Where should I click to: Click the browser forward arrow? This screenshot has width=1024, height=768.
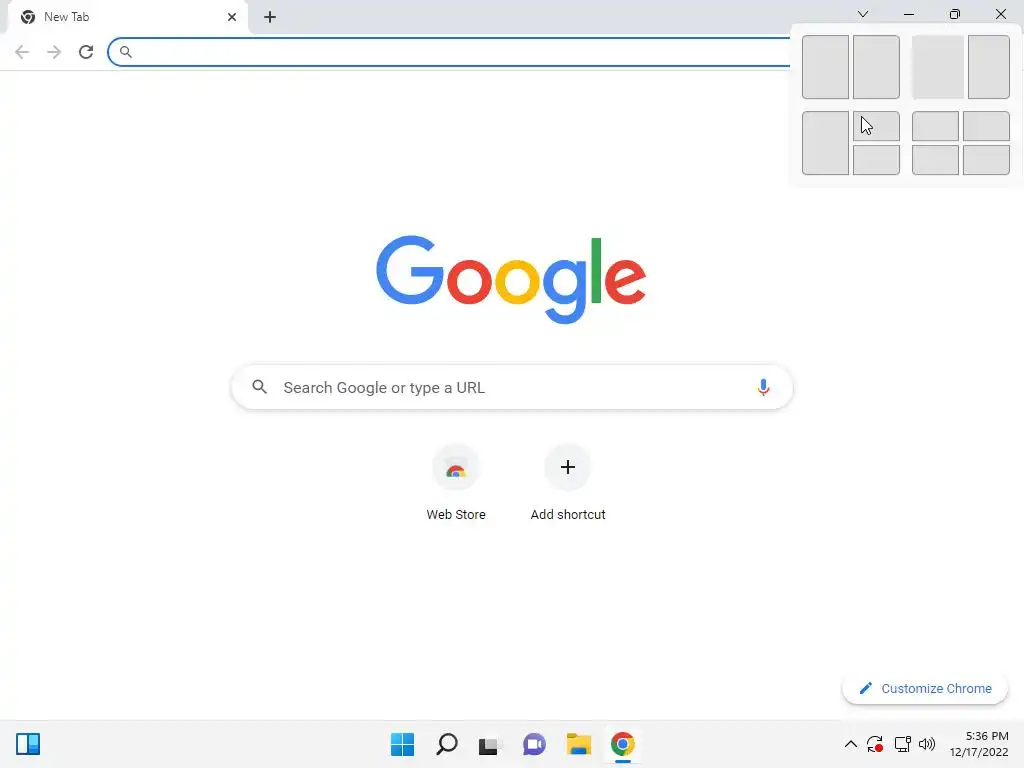click(x=54, y=52)
